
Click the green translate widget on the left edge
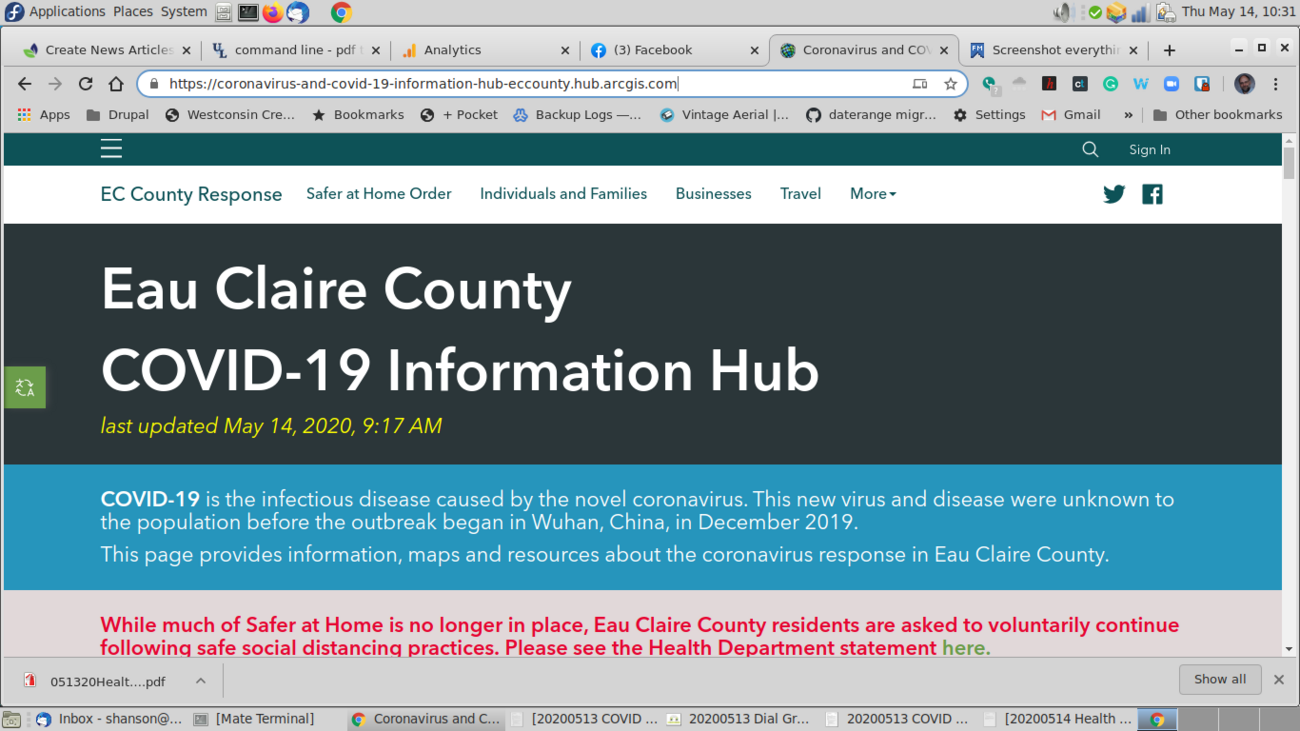point(25,388)
